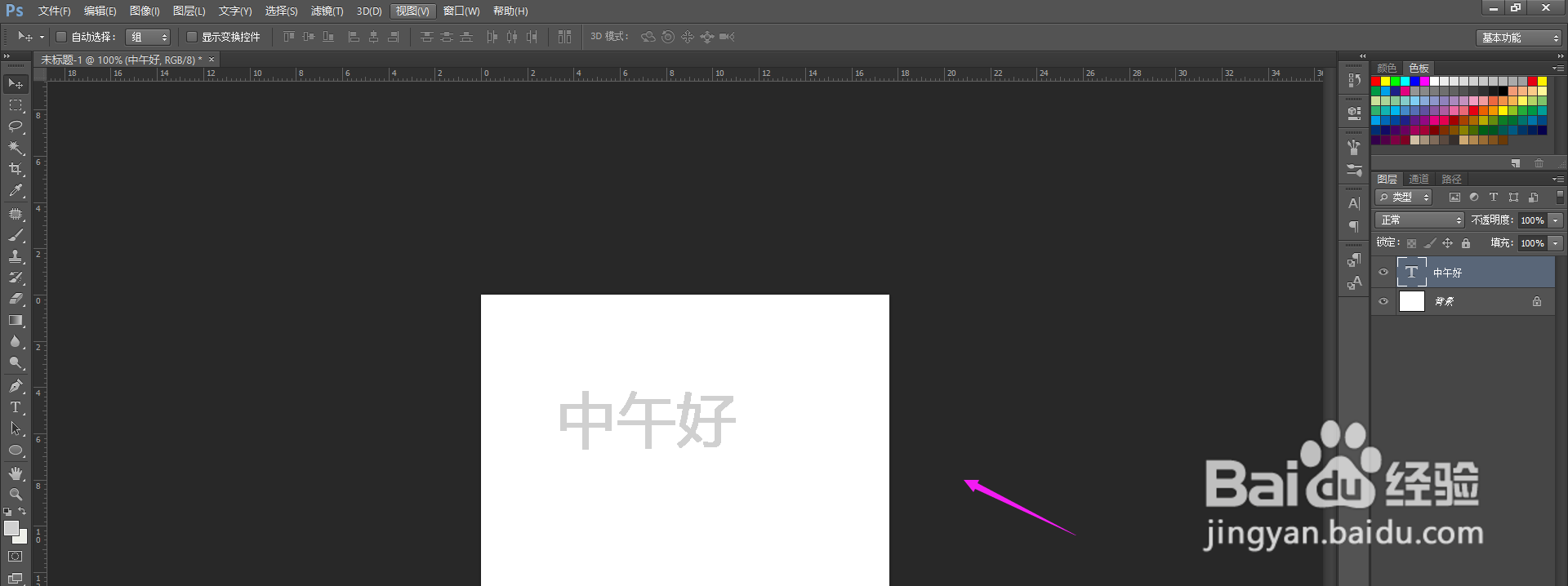Select the Path Selection tool
Viewport: 1568px width, 586px height.
16,428
